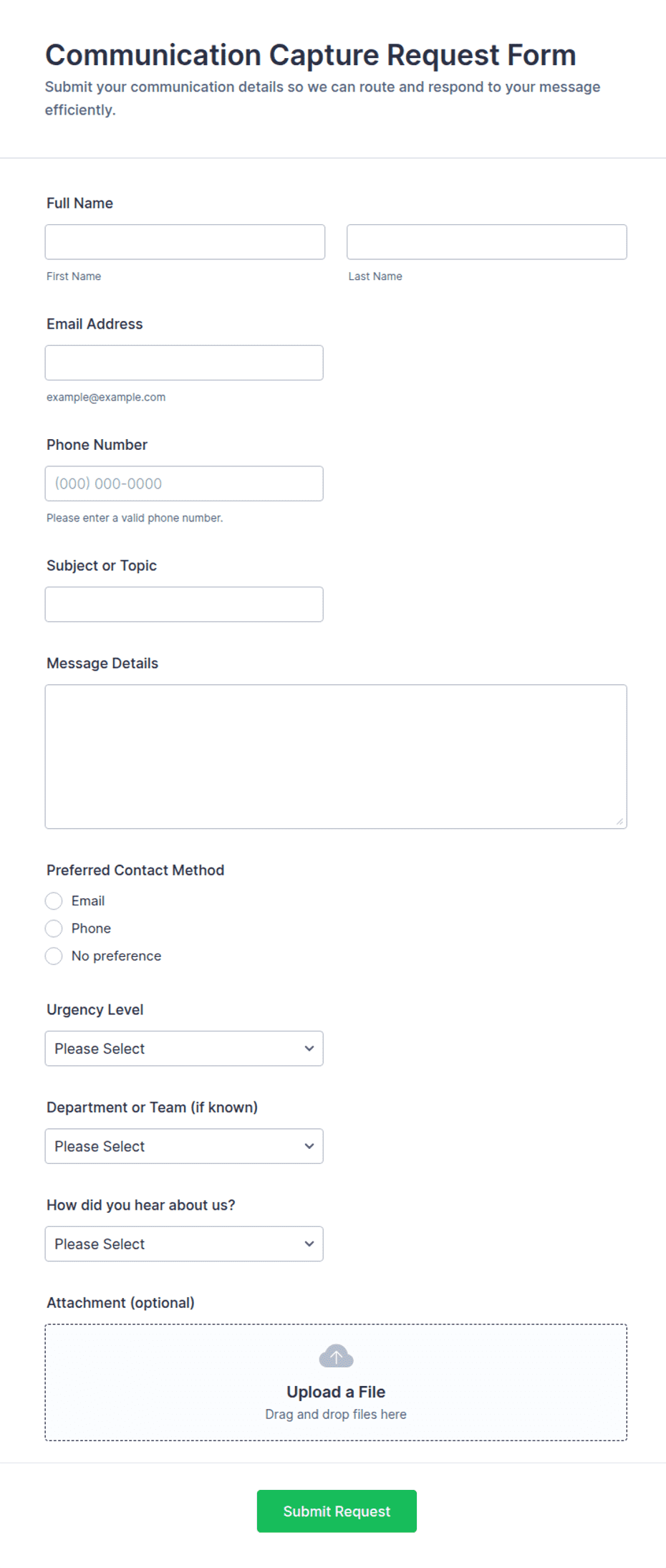Screen dimensions: 666x1568
Task: Click the Department or Team dropdown chevron
Action: (309, 1146)
